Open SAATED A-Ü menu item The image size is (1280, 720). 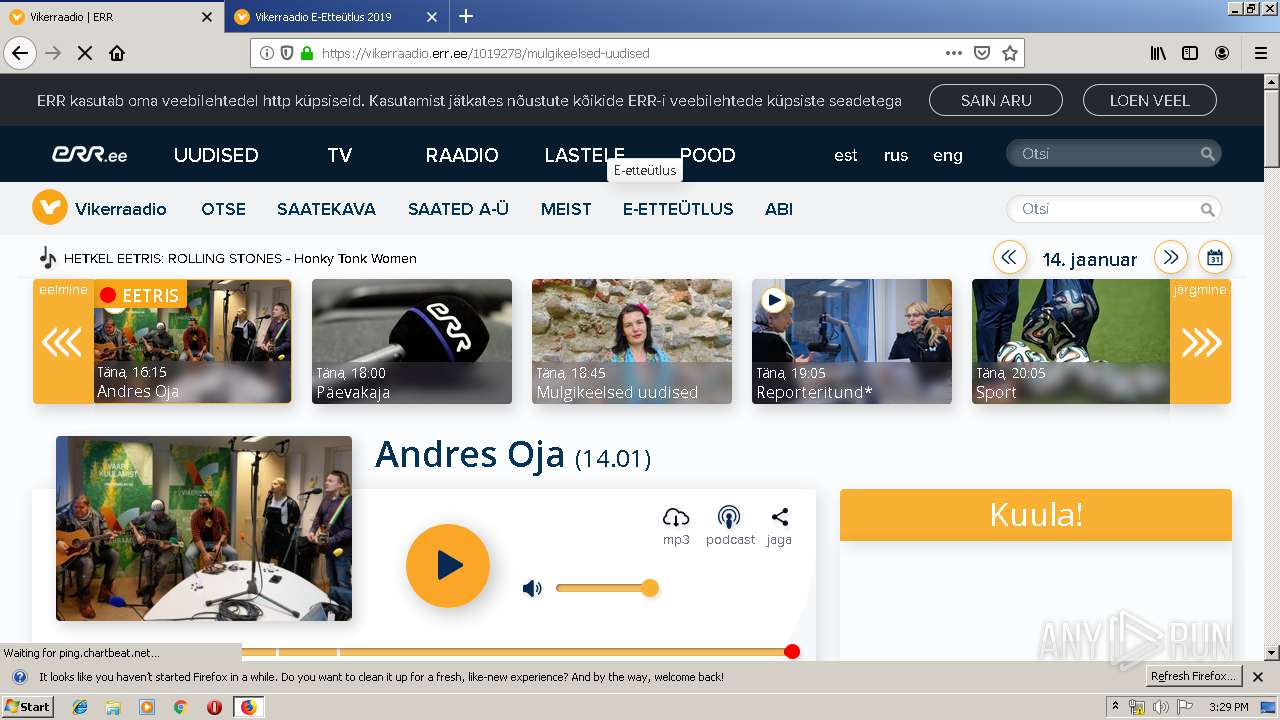[x=459, y=209]
